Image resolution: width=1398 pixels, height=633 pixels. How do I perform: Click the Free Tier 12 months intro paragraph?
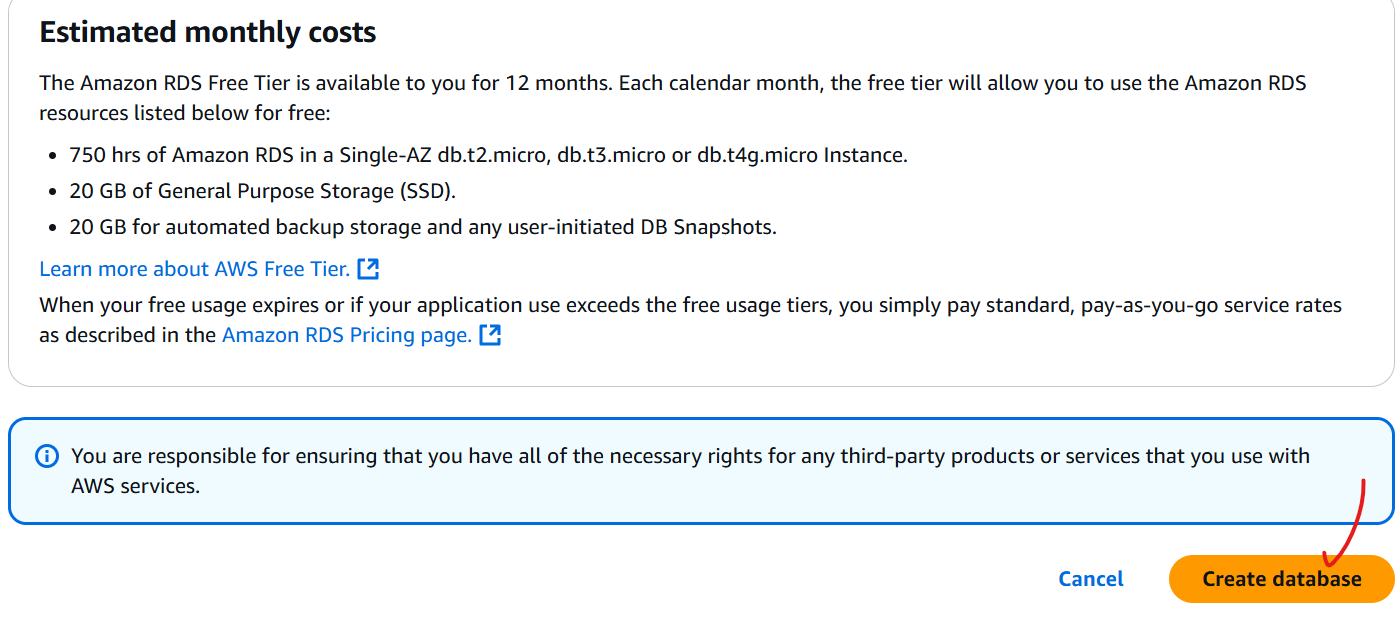673,98
